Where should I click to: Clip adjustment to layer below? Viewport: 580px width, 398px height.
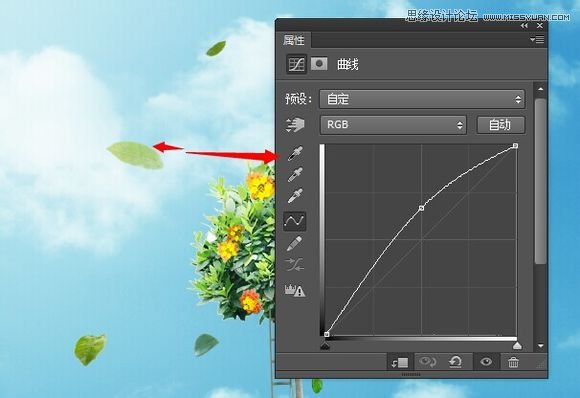point(400,362)
